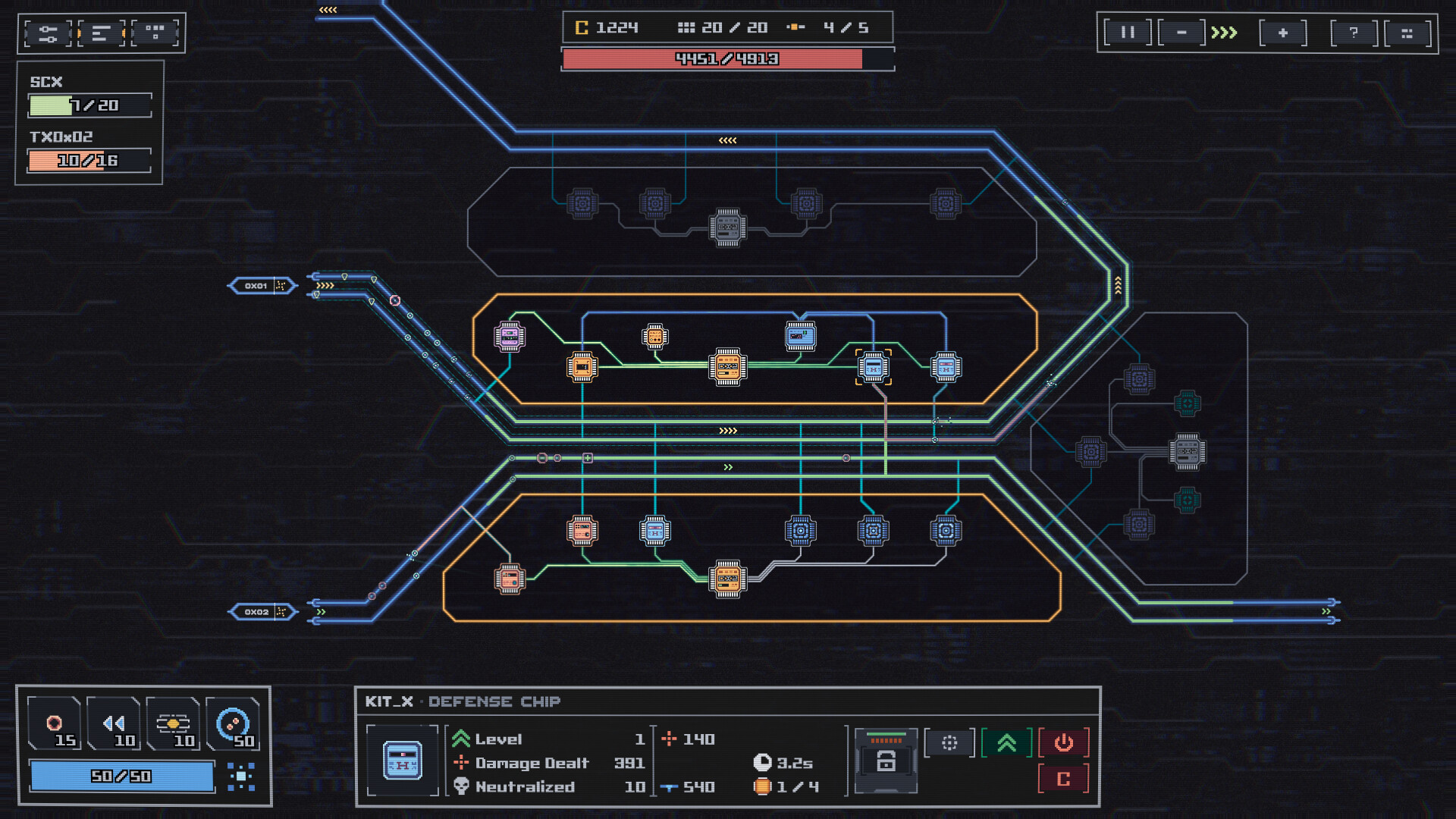Image resolution: width=1456 pixels, height=819 pixels.
Task: Open targeting mode crosshair button
Action: tap(949, 742)
